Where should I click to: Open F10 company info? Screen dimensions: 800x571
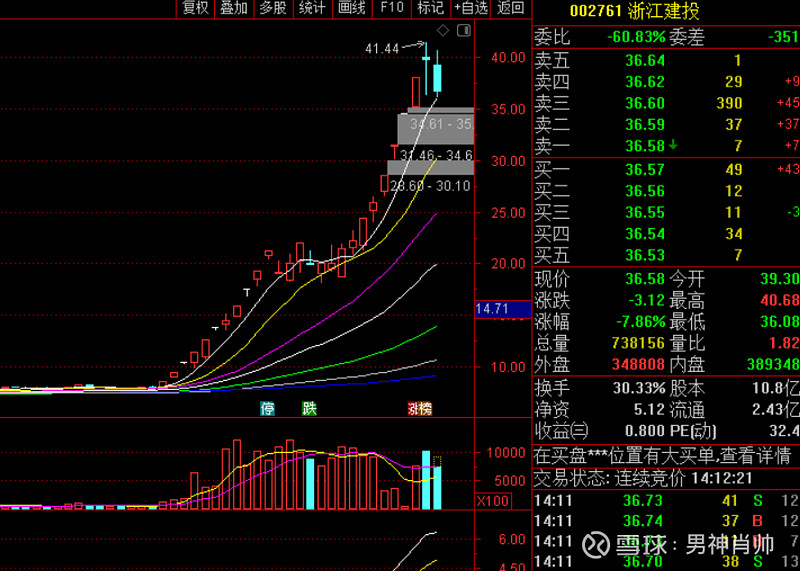click(x=391, y=8)
